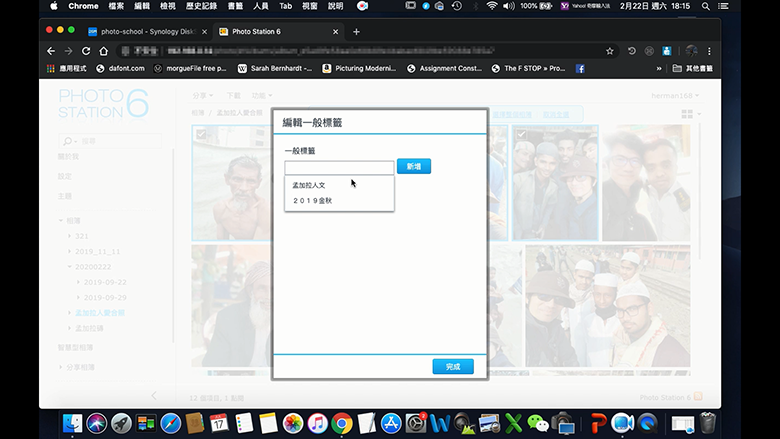Open QuickTime Player icon in dock

click(x=648, y=424)
